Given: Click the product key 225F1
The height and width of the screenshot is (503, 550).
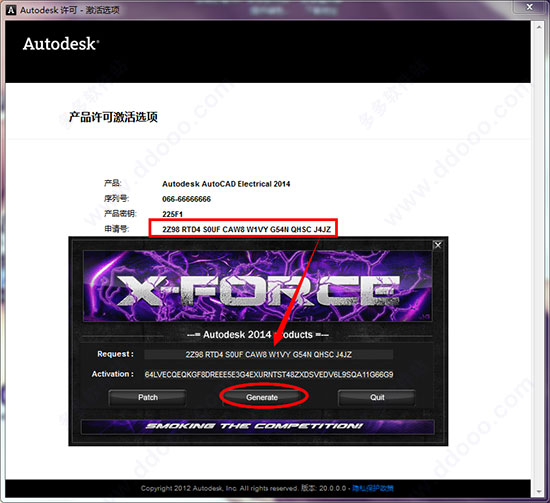Looking at the screenshot, I should tap(172, 214).
